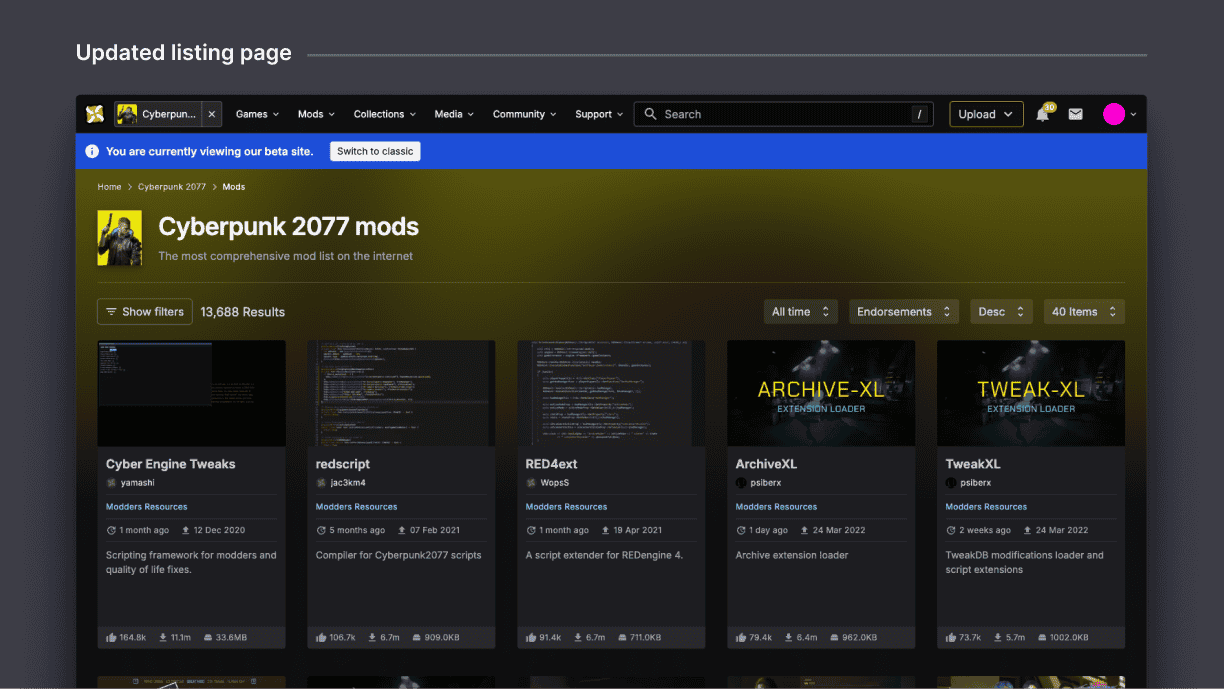The image size is (1224, 689).
Task: Click Switch to classic button
Action: 375,151
